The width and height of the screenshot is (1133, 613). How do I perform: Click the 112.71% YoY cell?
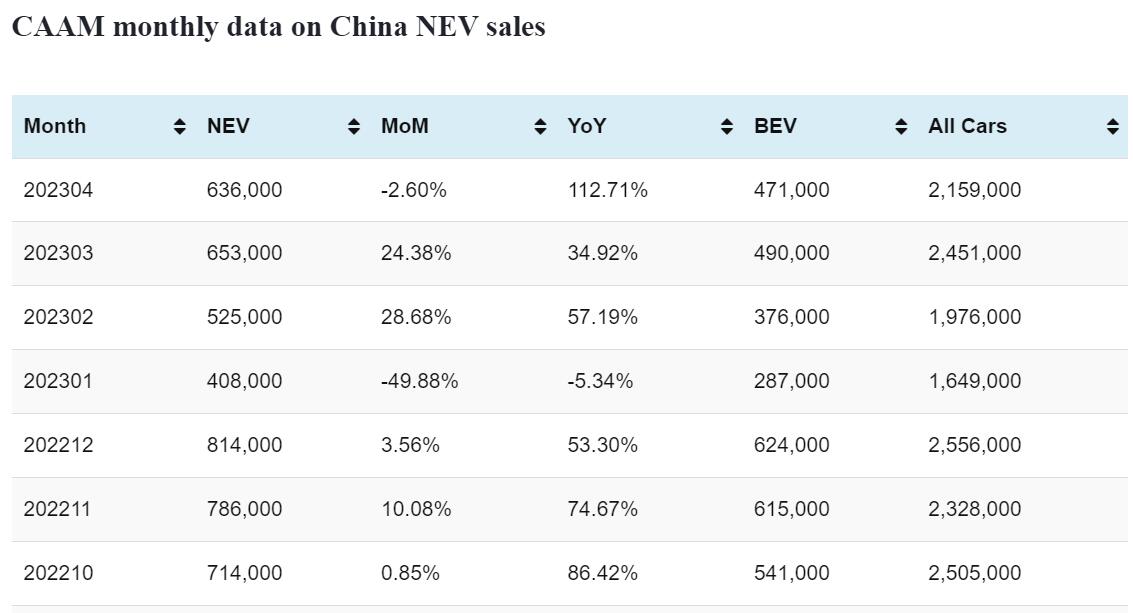[607, 190]
